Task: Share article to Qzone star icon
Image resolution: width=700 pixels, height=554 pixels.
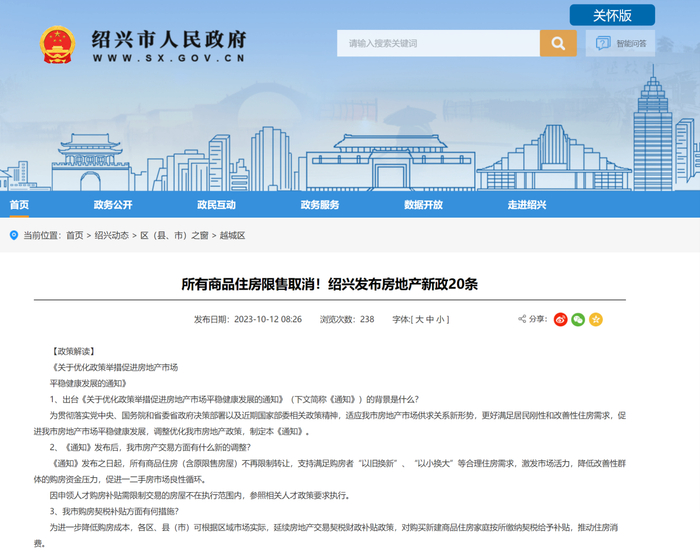Action: [596, 319]
